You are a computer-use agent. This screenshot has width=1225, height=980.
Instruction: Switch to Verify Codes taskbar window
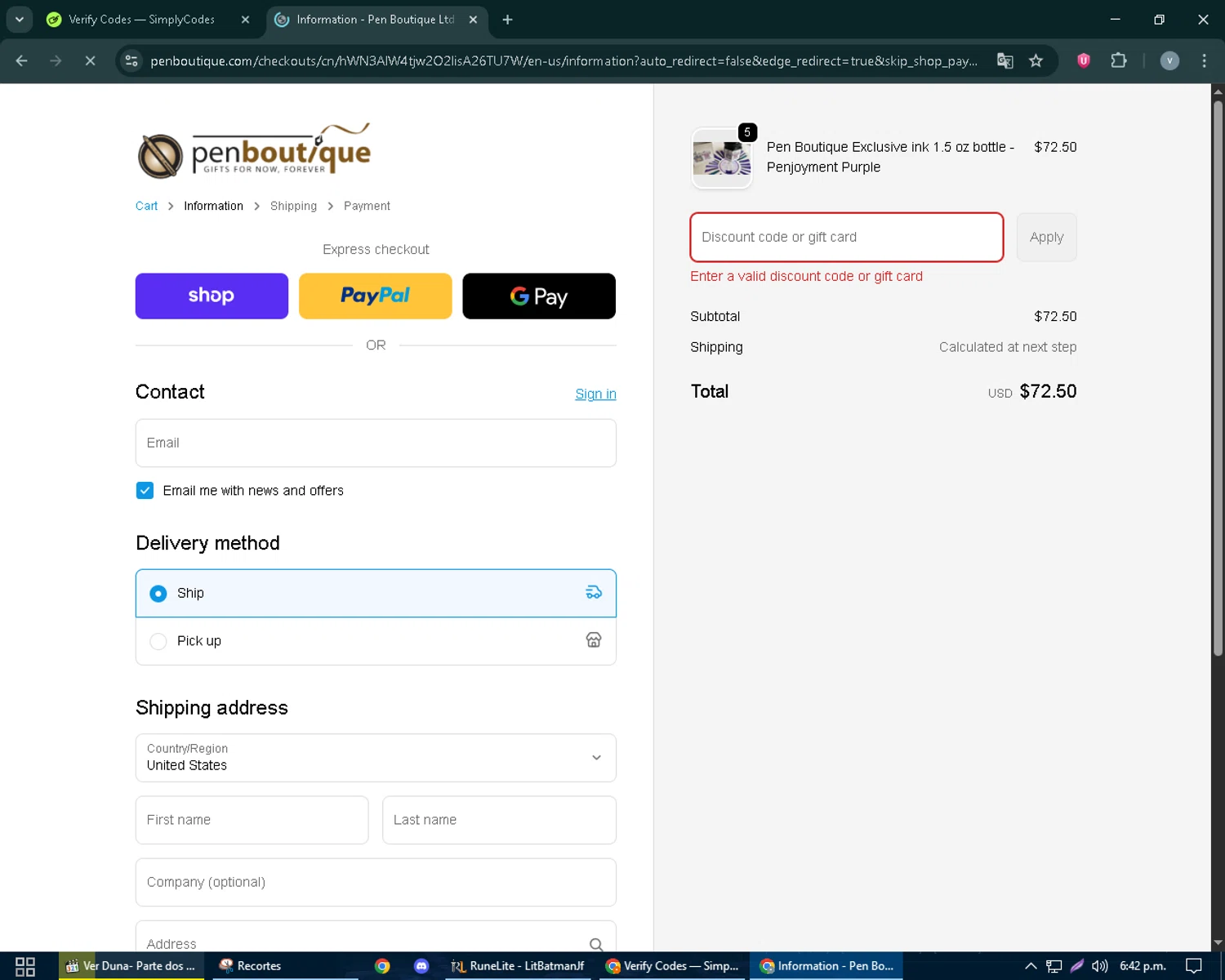coord(672,966)
